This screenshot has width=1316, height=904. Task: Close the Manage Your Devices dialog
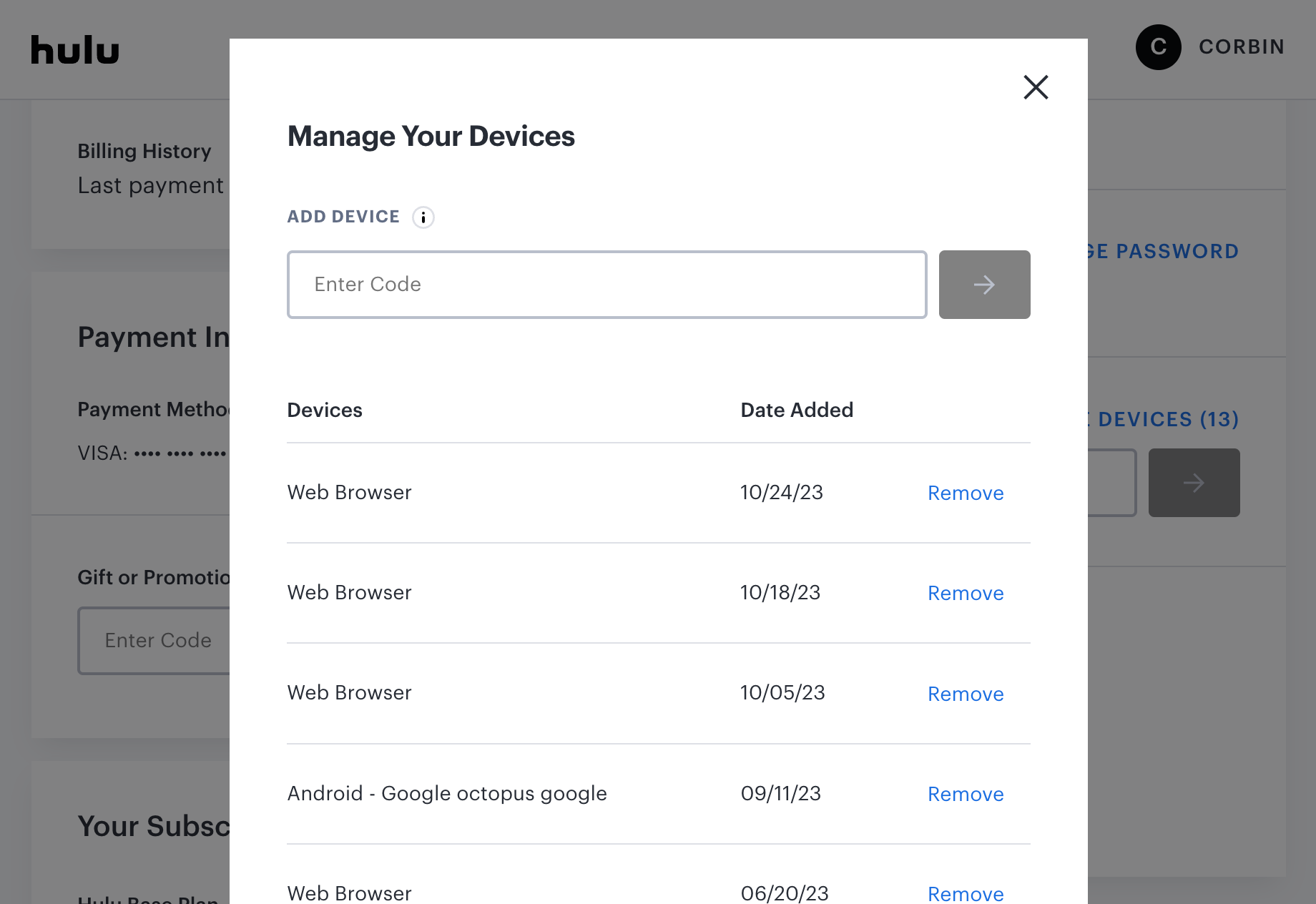click(1036, 87)
